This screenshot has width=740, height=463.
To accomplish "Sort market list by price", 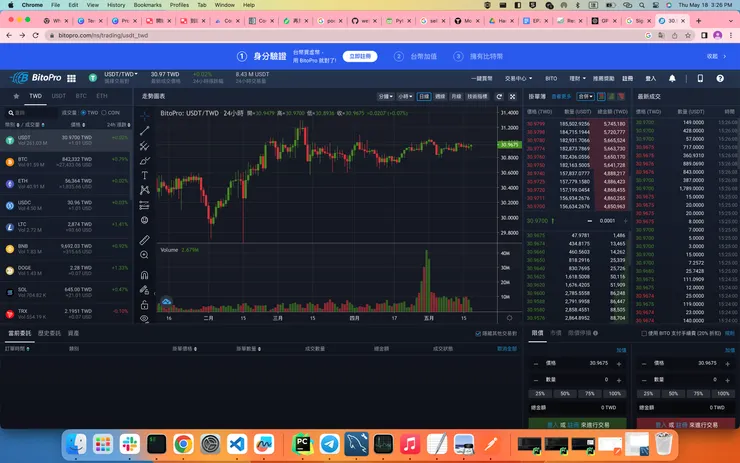I will coord(78,125).
